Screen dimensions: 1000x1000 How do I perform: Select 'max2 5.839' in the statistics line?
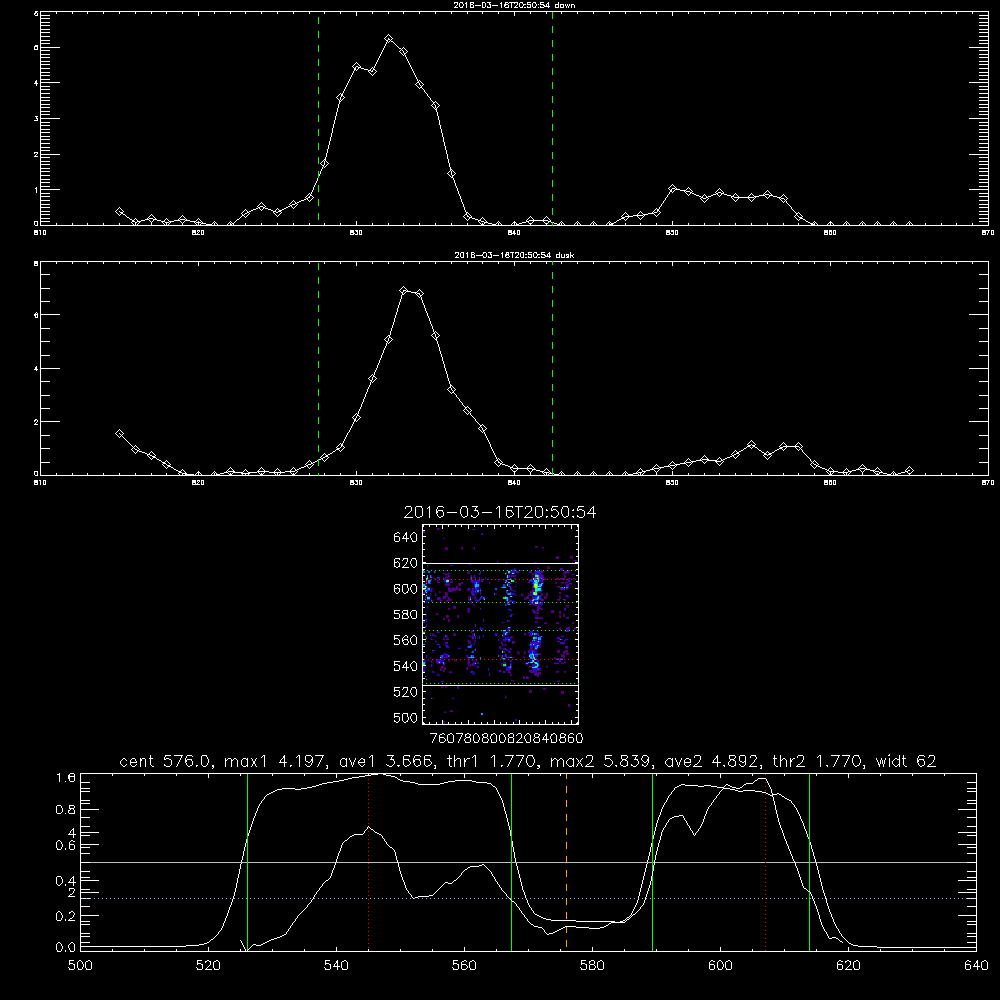(601, 761)
